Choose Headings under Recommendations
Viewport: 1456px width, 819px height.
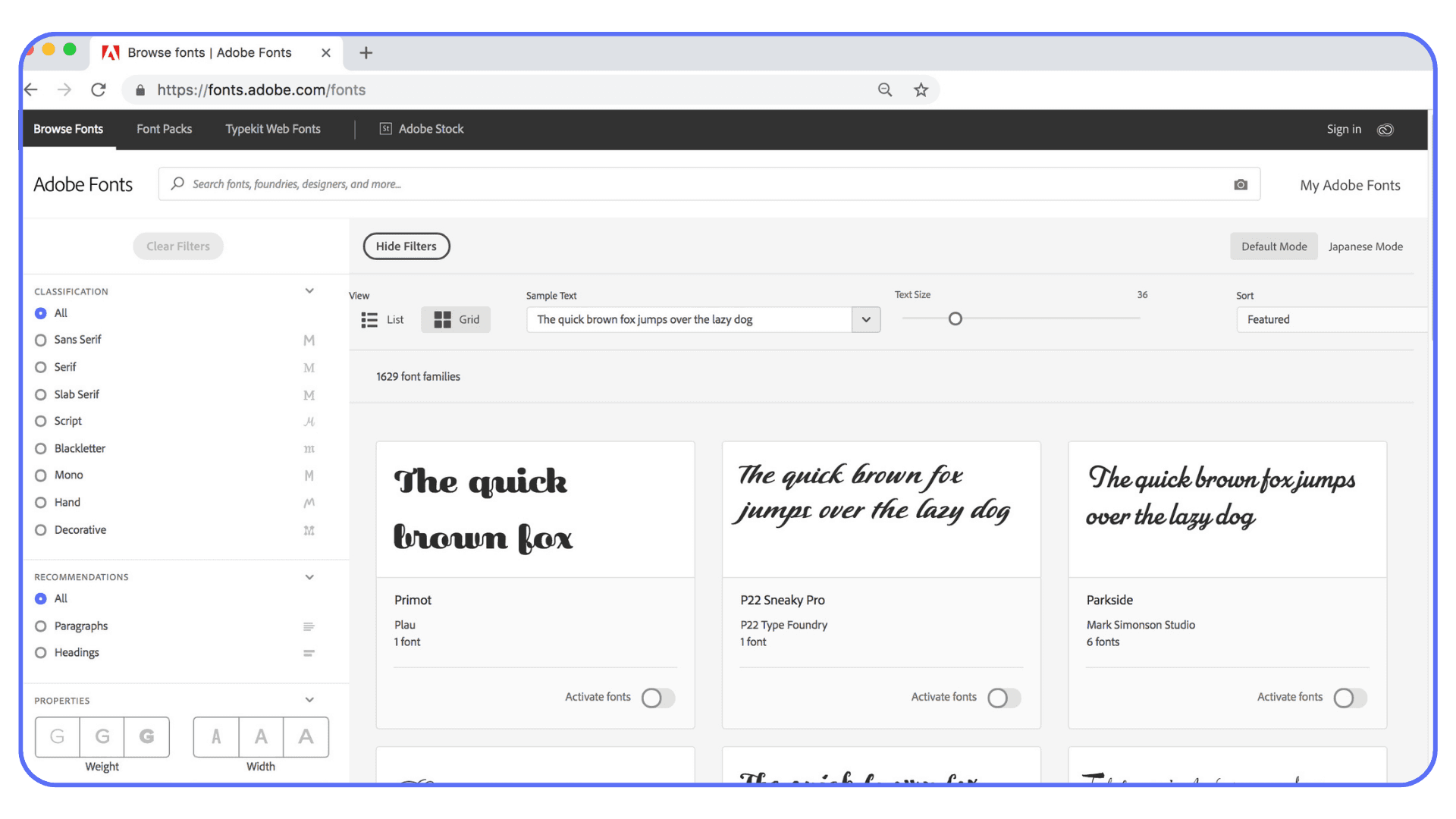(41, 652)
